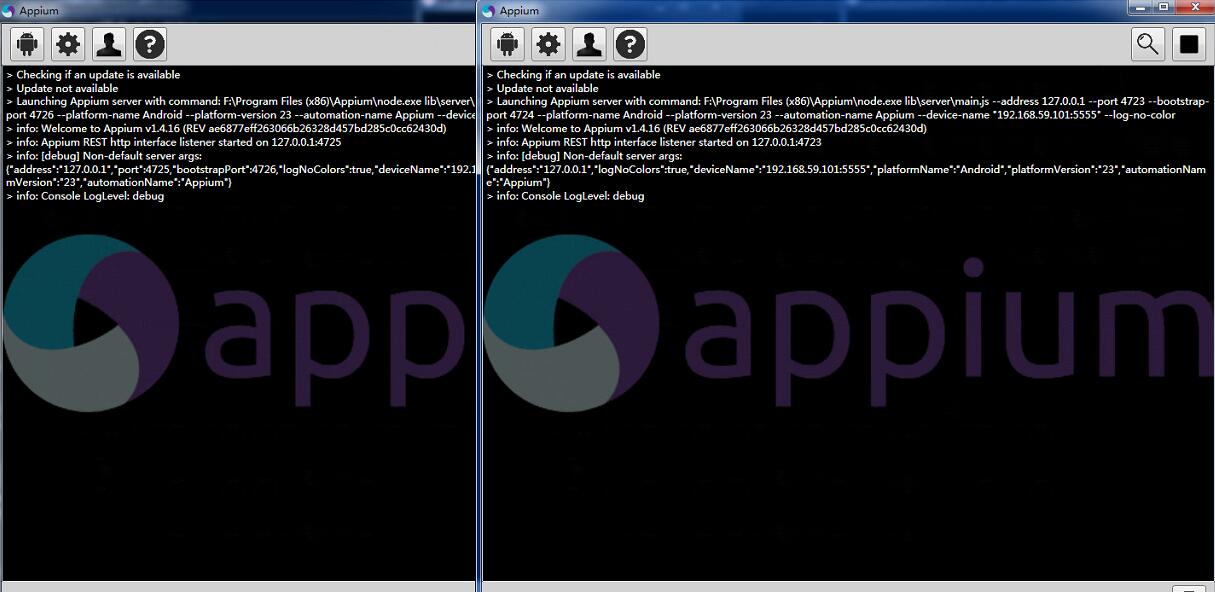Viewport: 1215px width, 592px height.
Task: Select listener started on 127.0.0.1:4723 line
Action: pos(654,142)
